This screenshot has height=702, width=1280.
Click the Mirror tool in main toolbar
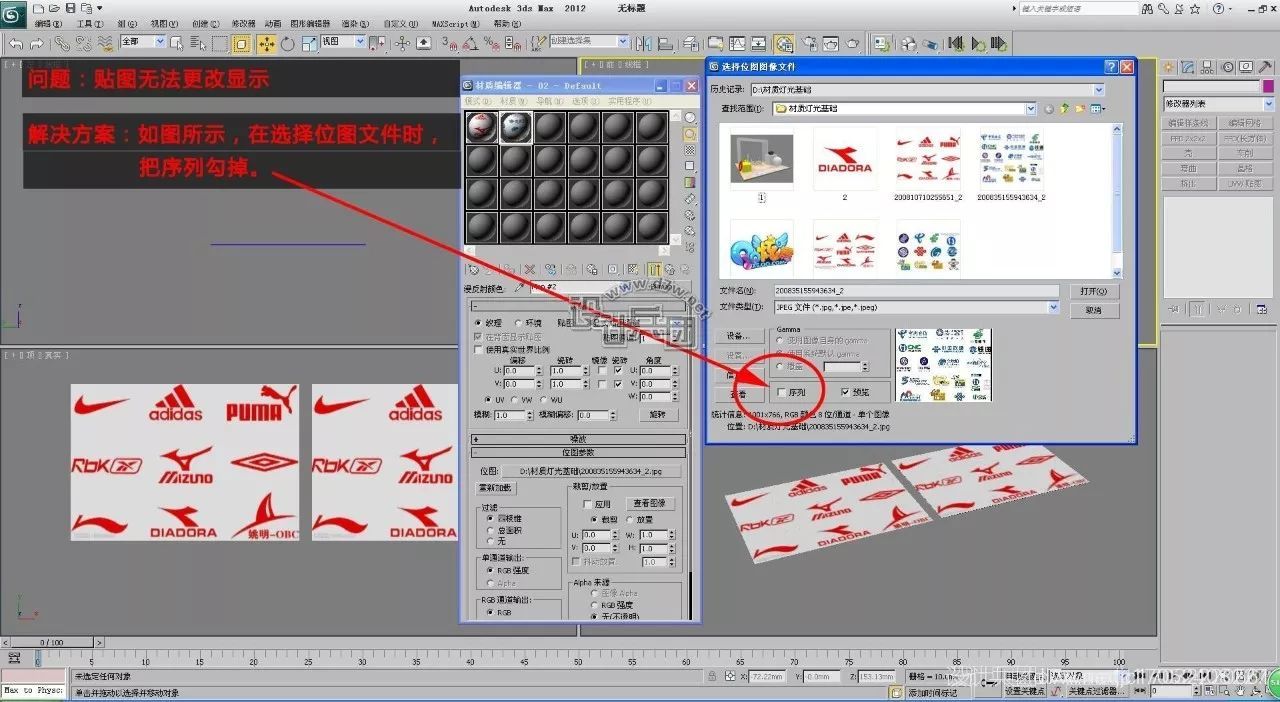(646, 43)
